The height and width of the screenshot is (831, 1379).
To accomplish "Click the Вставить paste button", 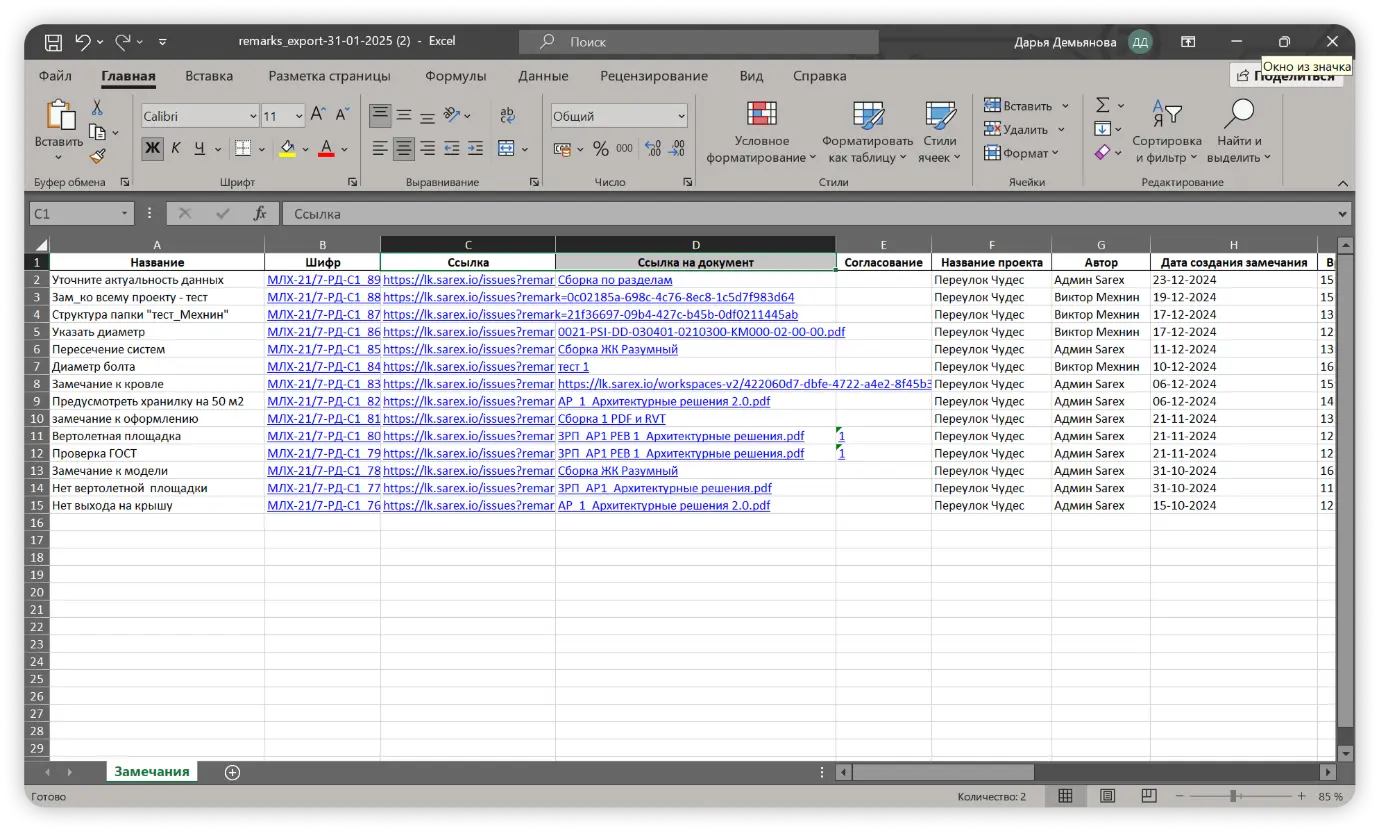I will point(59,130).
